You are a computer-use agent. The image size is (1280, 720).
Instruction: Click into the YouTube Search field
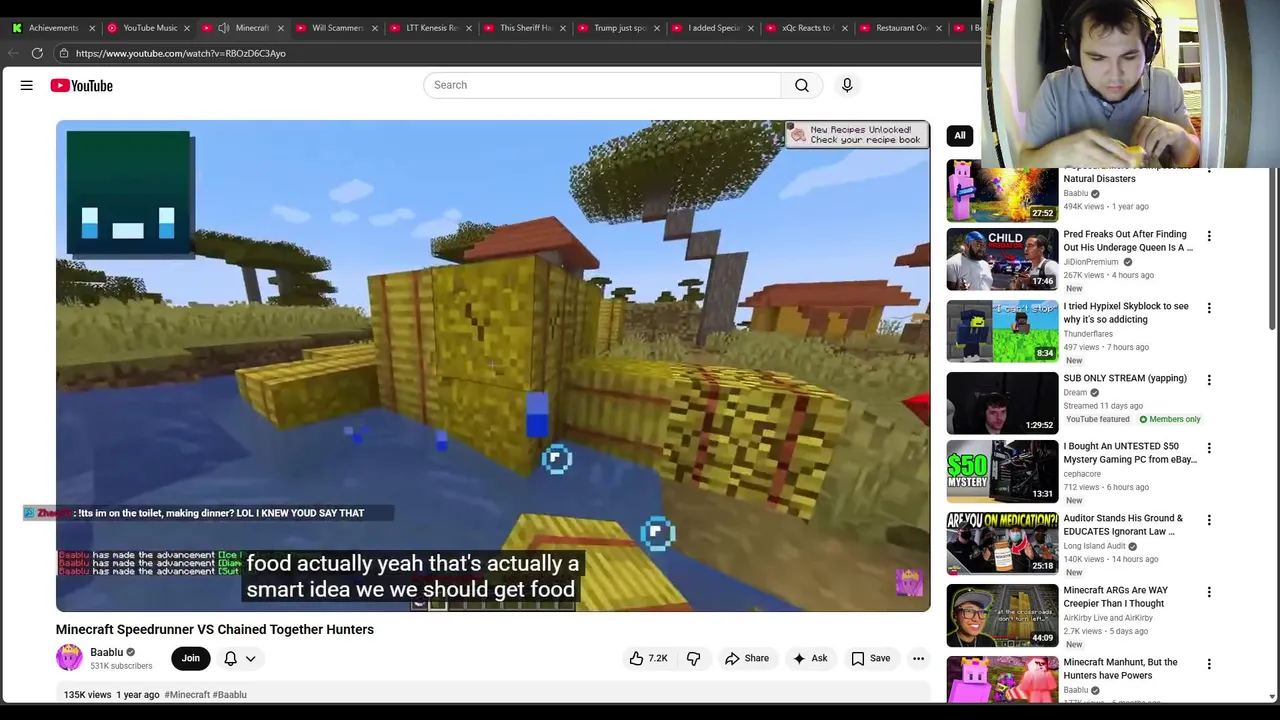(602, 85)
